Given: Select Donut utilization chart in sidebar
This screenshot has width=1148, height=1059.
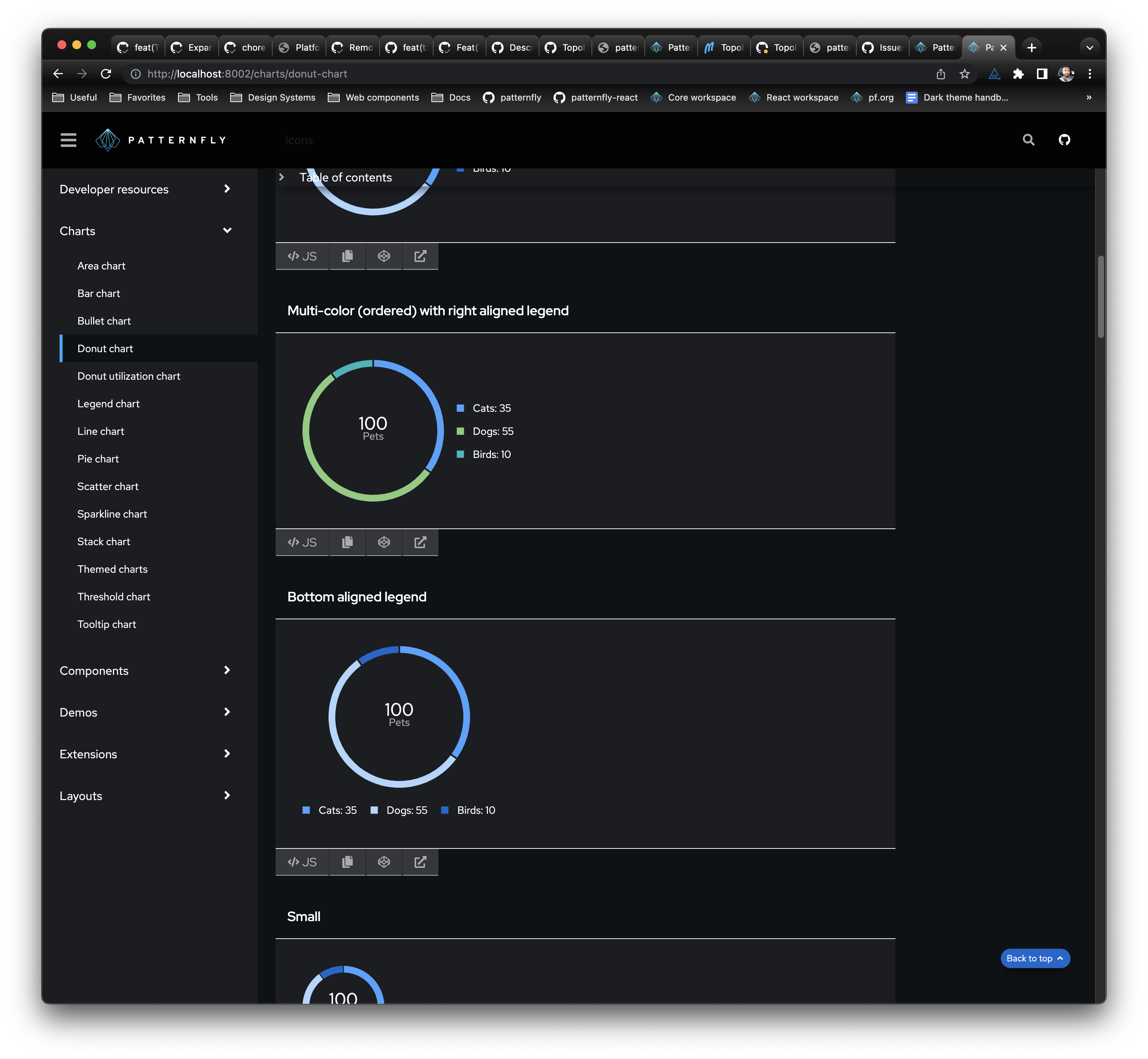Looking at the screenshot, I should pyautogui.click(x=129, y=376).
